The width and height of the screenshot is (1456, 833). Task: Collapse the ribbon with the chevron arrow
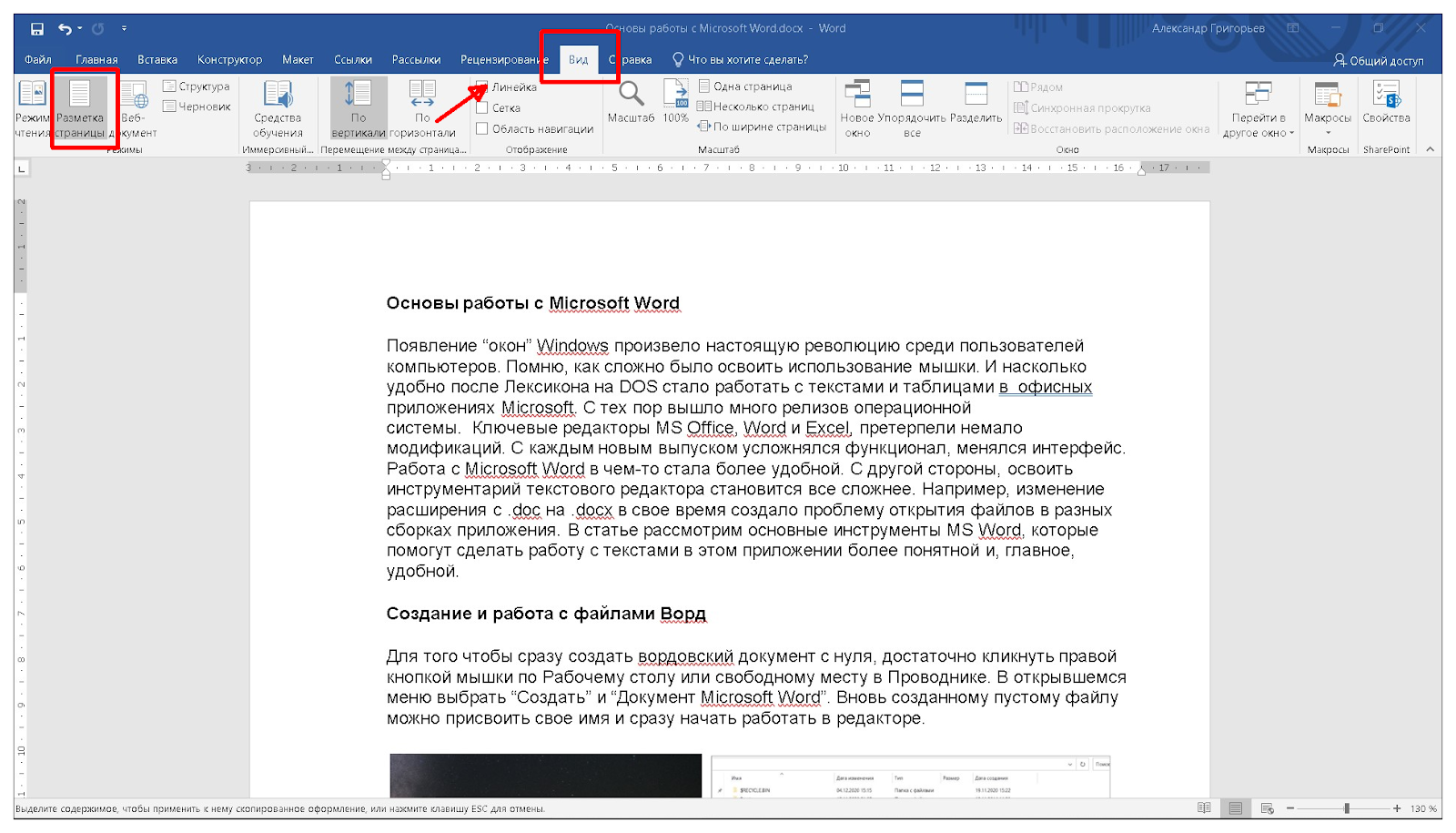(x=1430, y=149)
